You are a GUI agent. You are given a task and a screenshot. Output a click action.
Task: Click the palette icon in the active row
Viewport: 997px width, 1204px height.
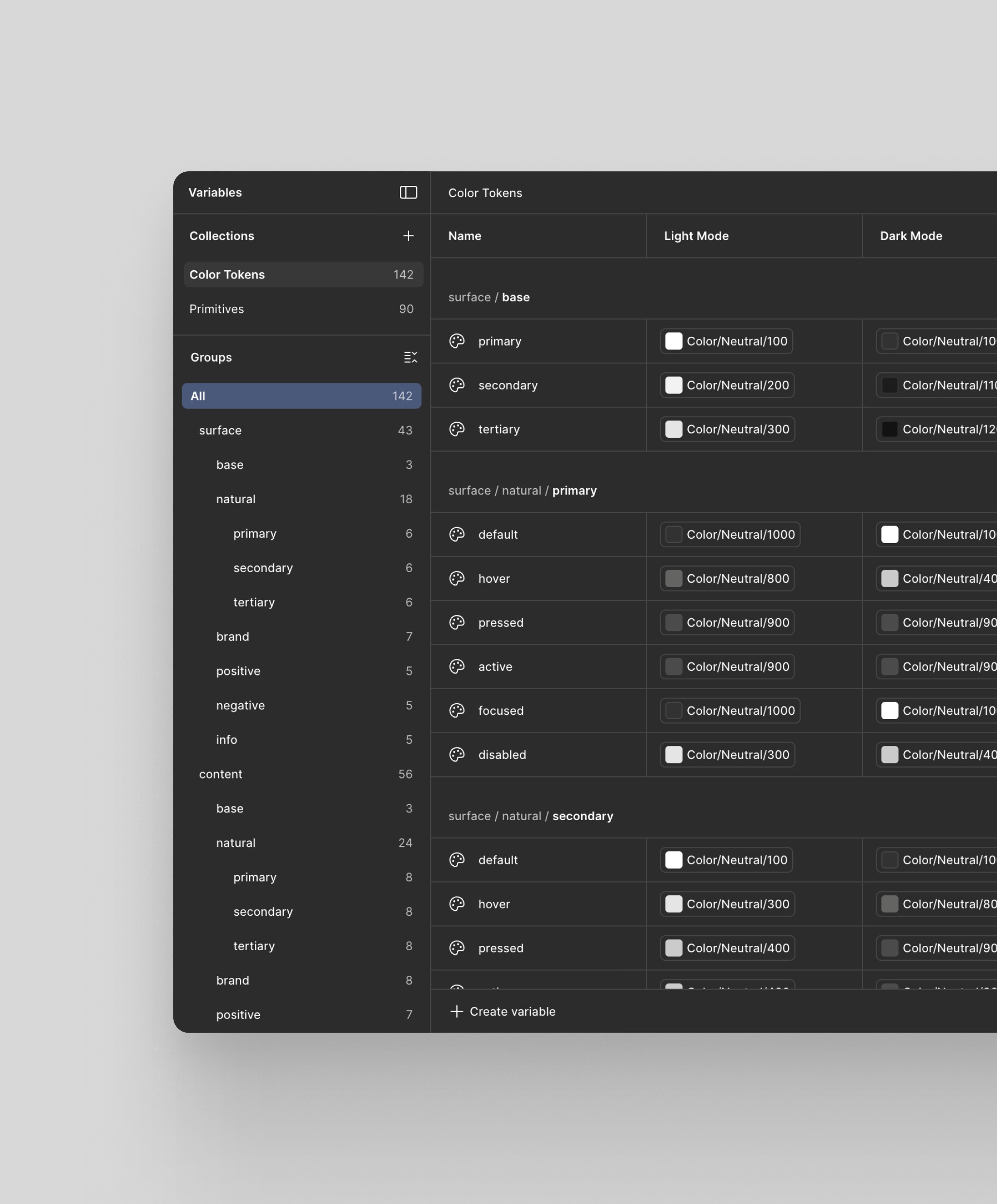457,666
